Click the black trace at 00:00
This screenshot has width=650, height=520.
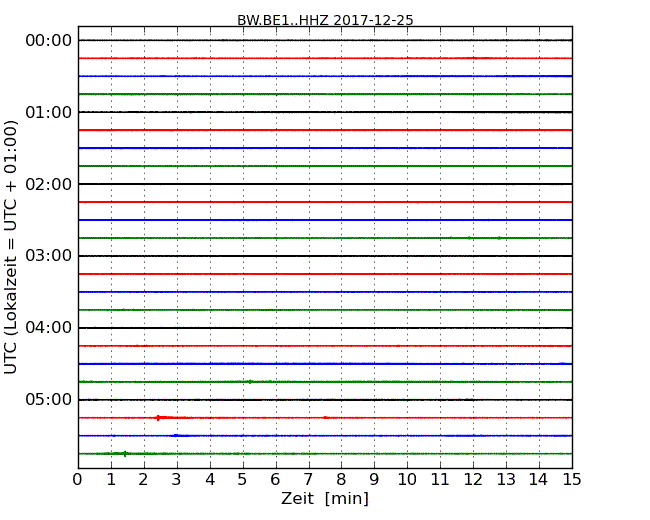click(x=325, y=40)
